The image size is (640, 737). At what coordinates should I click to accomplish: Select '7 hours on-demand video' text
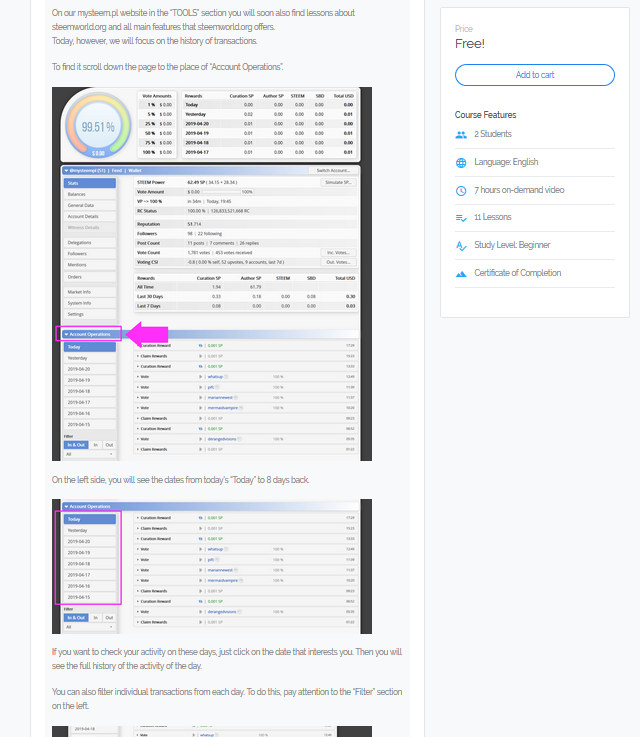519,190
